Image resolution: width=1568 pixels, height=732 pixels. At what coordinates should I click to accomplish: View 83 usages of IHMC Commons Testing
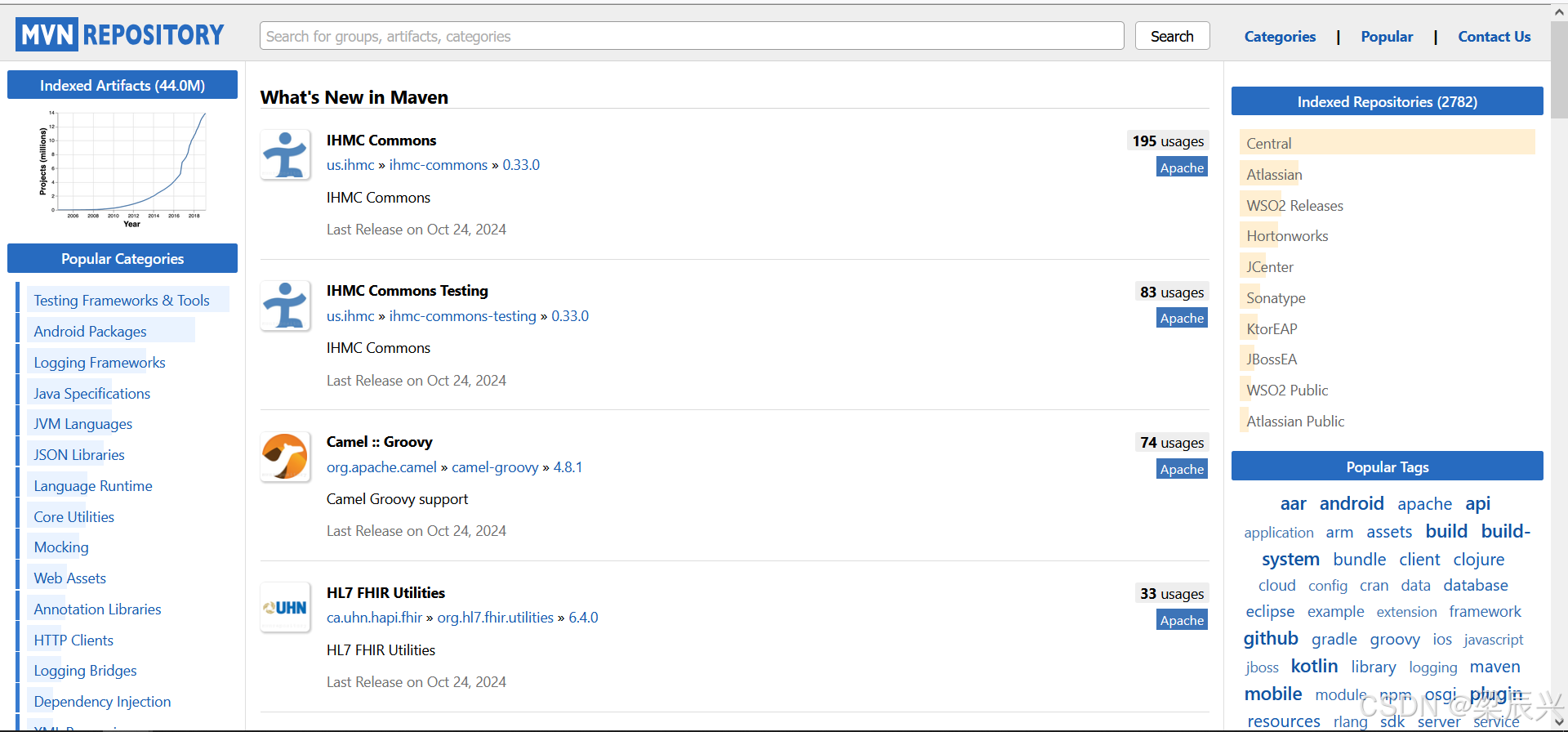tap(1172, 292)
